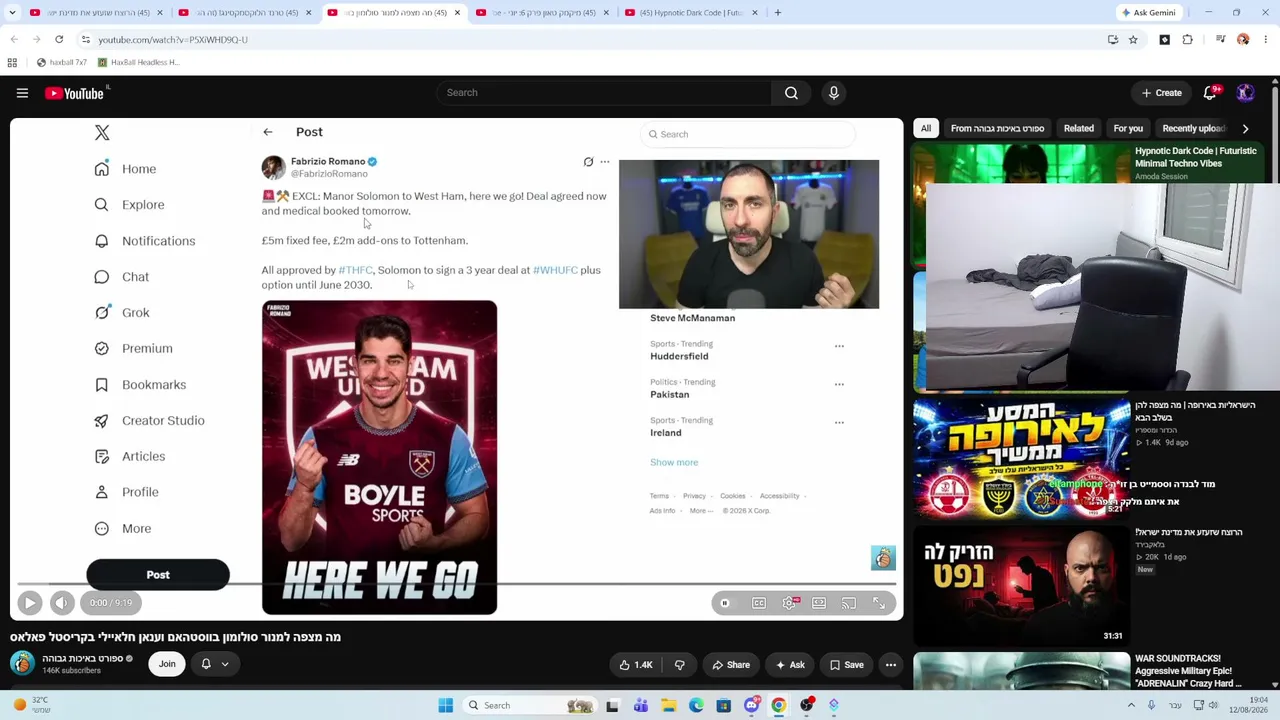Image resolution: width=1280 pixels, height=720 pixels.
Task: Open the Windows Start menu
Action: click(446, 705)
